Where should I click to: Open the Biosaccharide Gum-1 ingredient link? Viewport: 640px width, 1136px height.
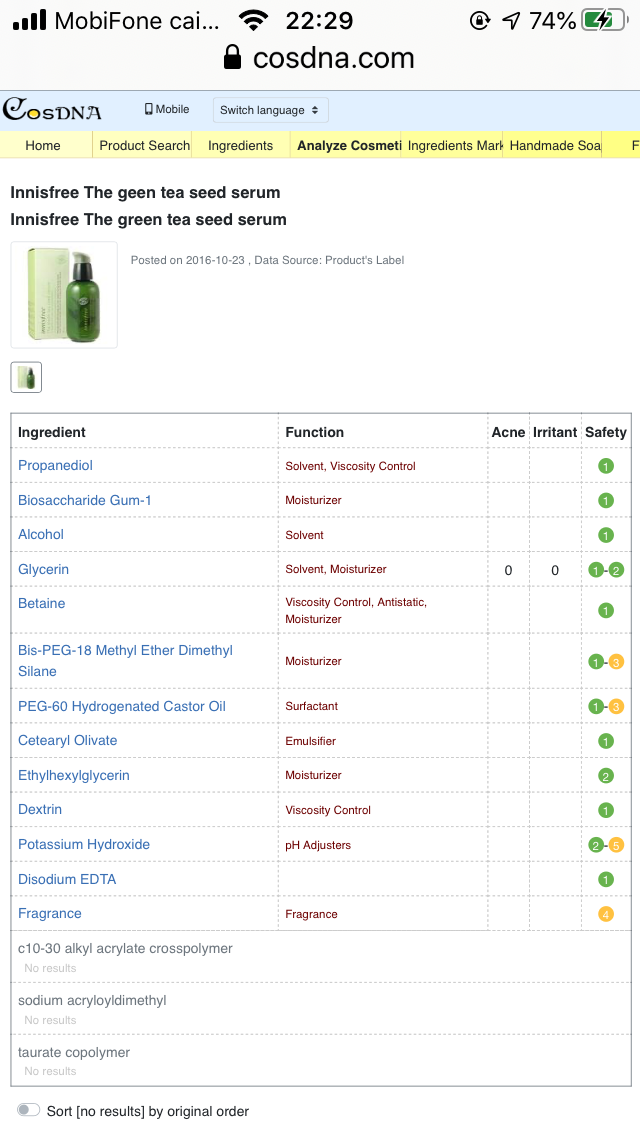click(85, 500)
